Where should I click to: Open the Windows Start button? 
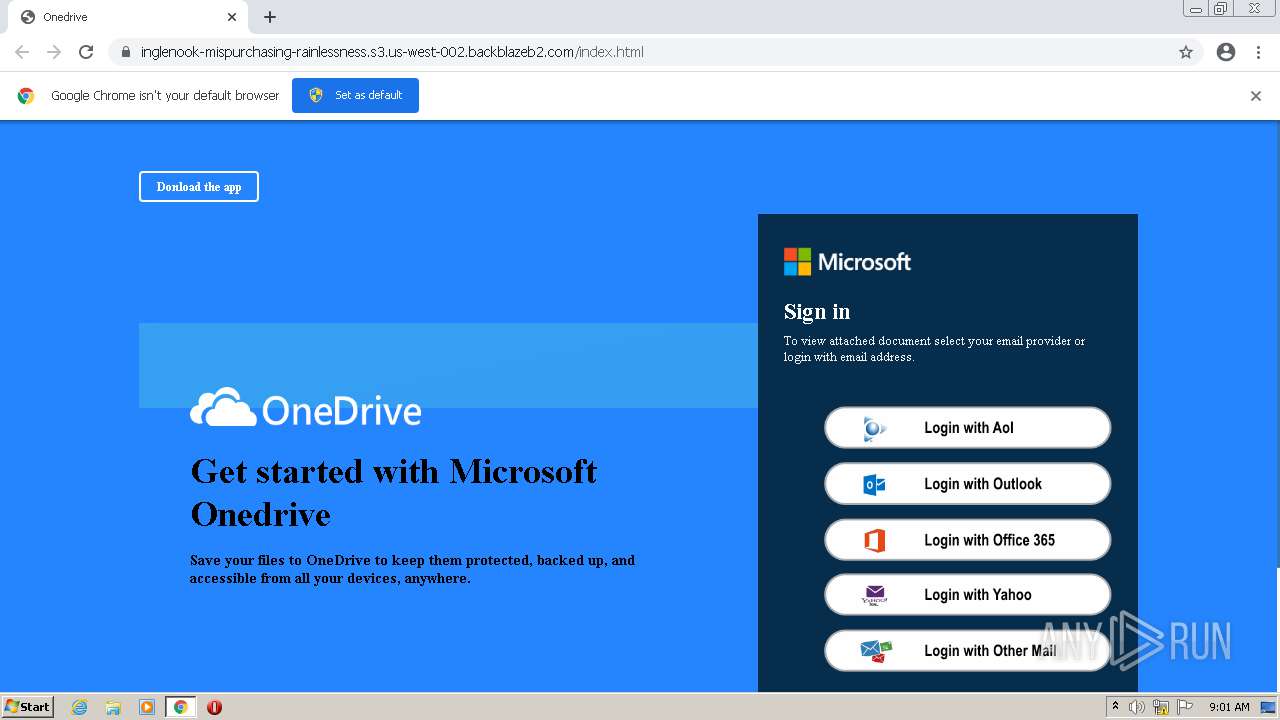click(x=28, y=706)
